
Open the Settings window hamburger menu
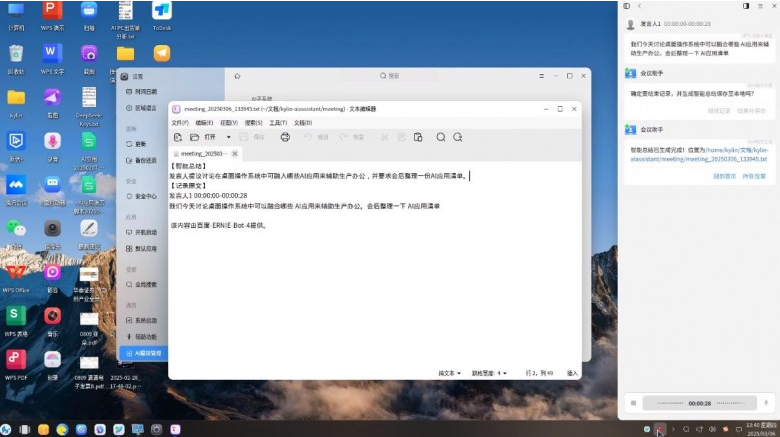tap(541, 76)
